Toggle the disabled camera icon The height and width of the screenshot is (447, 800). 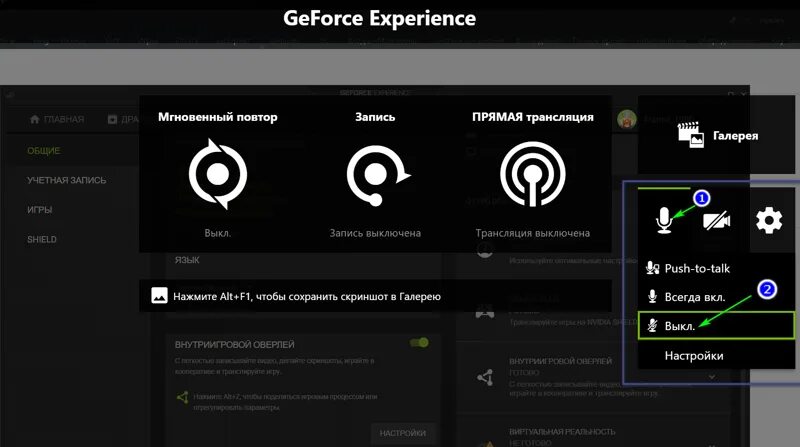coord(716,220)
